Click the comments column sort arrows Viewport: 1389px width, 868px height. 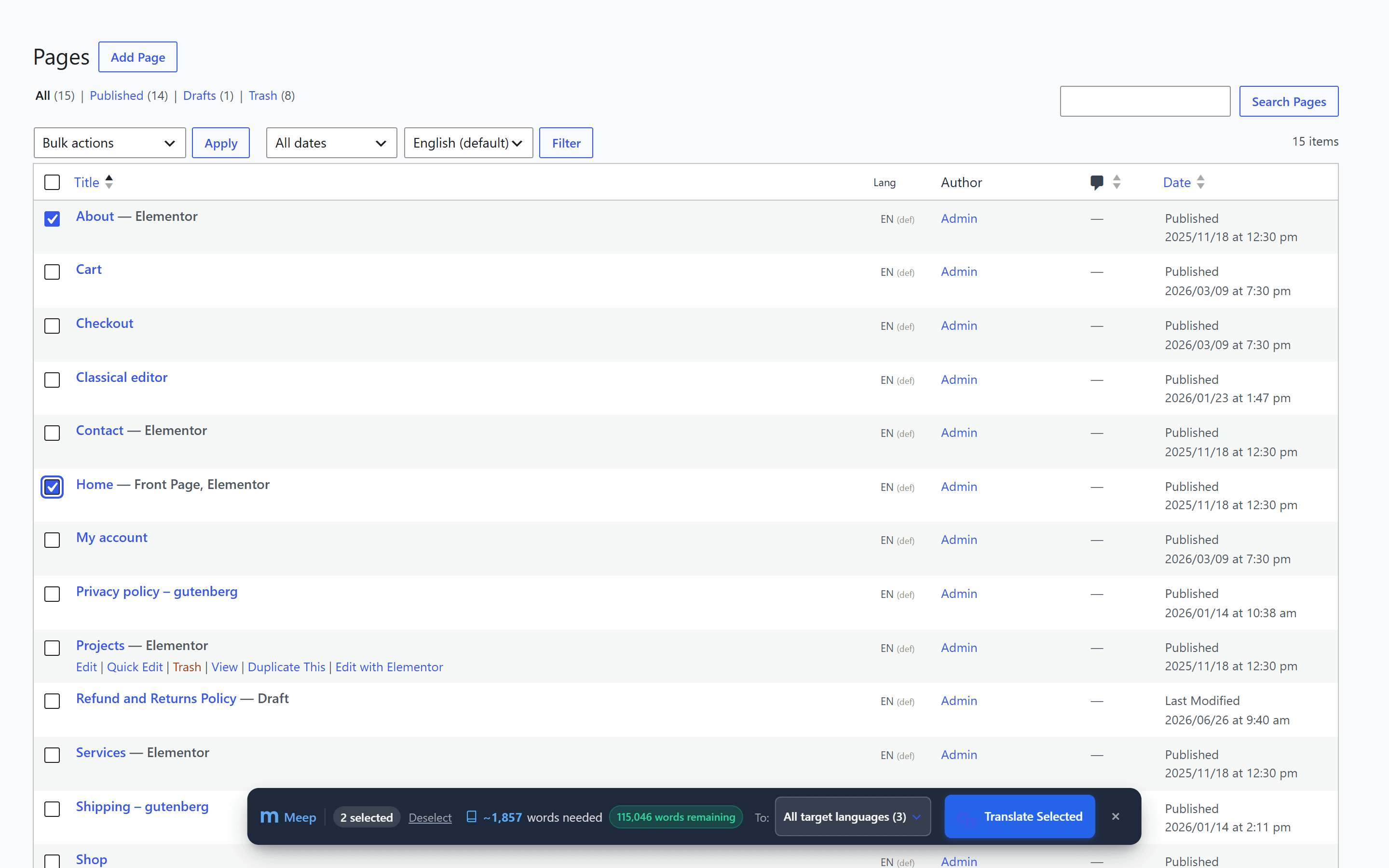point(1117,182)
